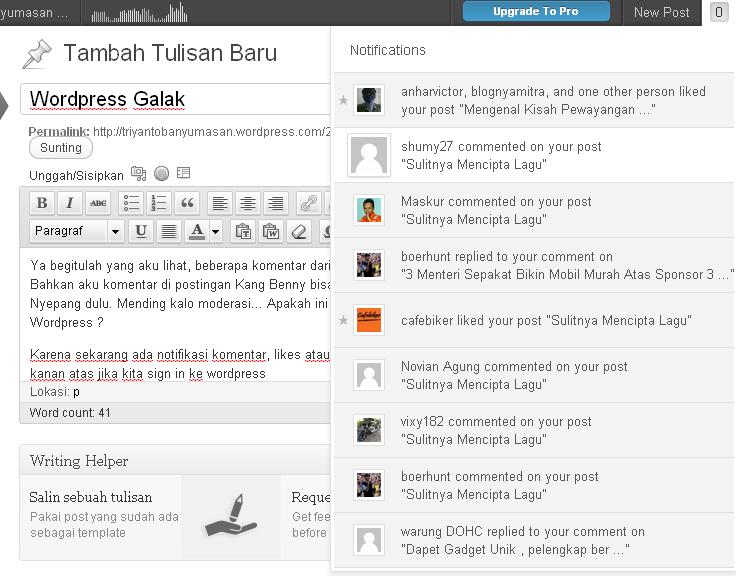The height and width of the screenshot is (576, 736).
Task: Apply italic formatting
Action: [69, 203]
